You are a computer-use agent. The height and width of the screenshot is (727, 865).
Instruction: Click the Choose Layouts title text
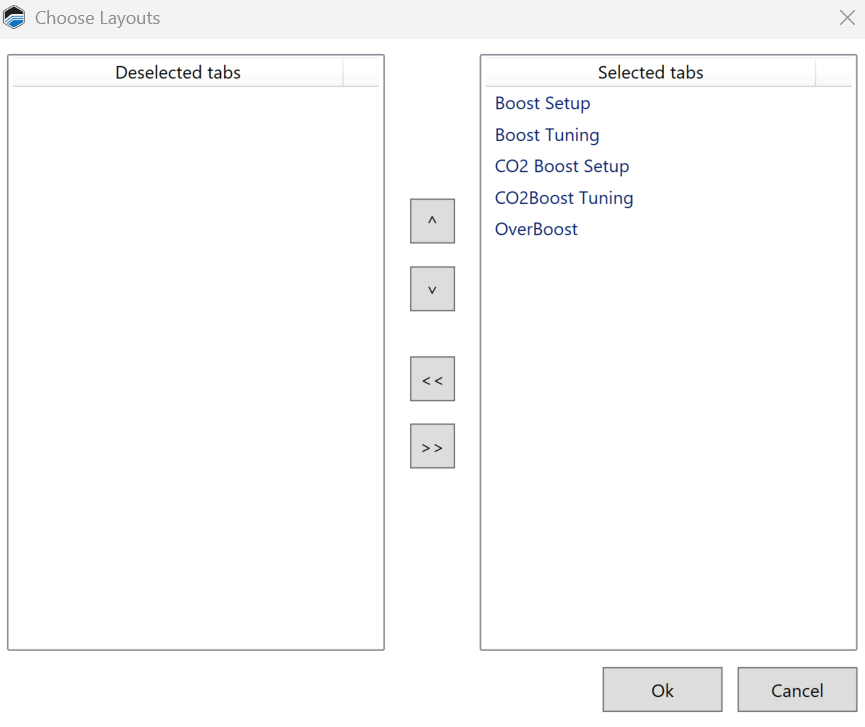tap(97, 18)
